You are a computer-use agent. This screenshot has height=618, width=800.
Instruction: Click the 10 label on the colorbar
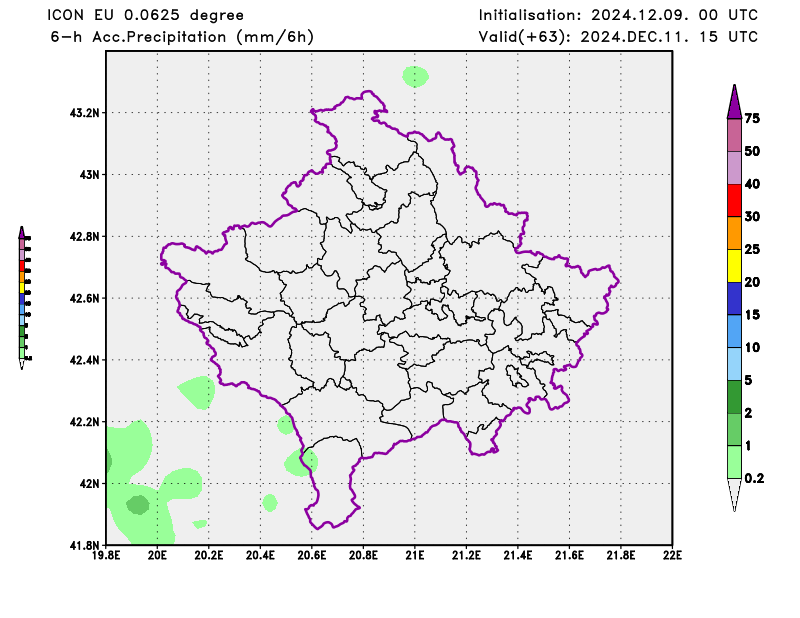tap(752, 347)
